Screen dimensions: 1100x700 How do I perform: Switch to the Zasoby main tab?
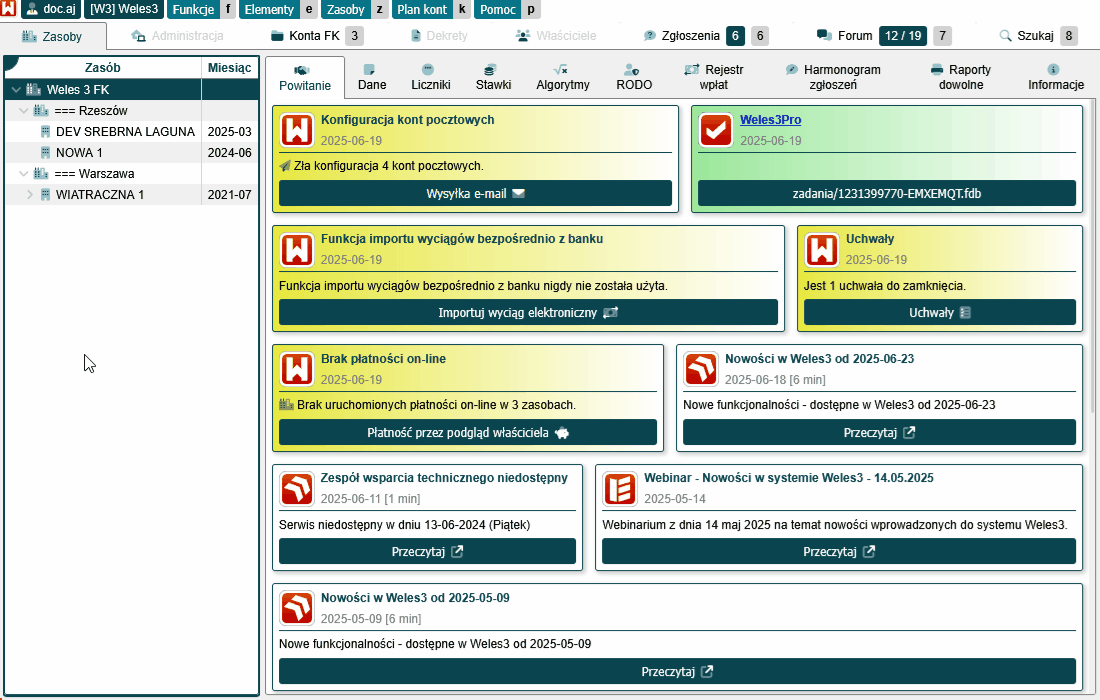[x=53, y=36]
